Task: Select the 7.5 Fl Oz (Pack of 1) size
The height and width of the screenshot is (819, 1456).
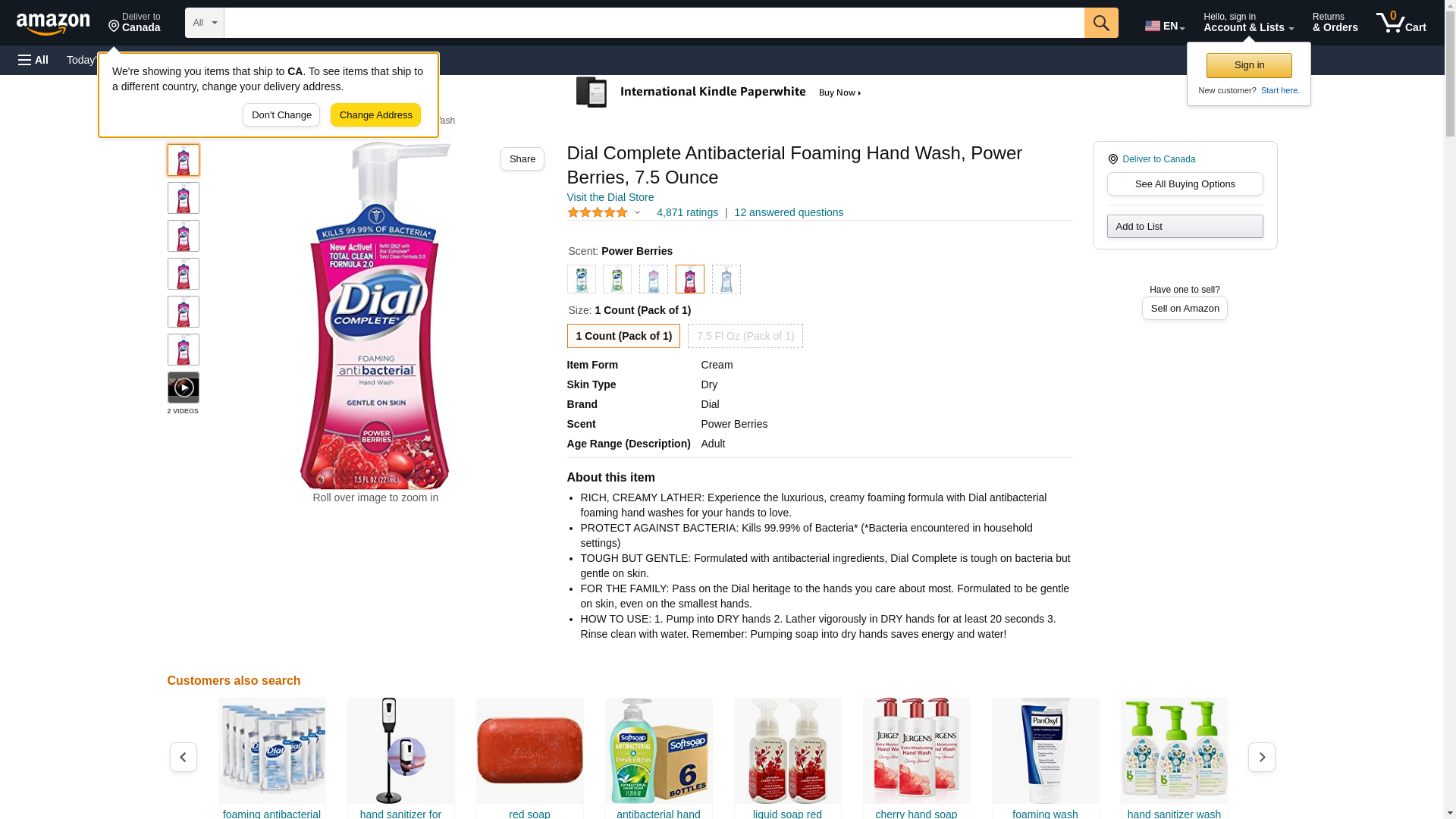Action: pyautogui.click(x=745, y=336)
